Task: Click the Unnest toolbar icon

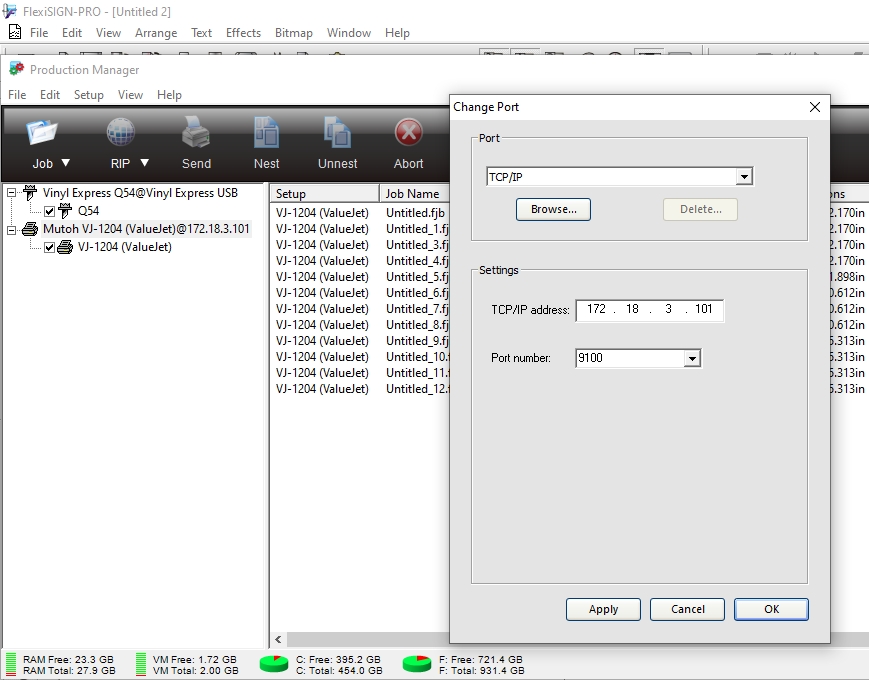Action: [338, 133]
